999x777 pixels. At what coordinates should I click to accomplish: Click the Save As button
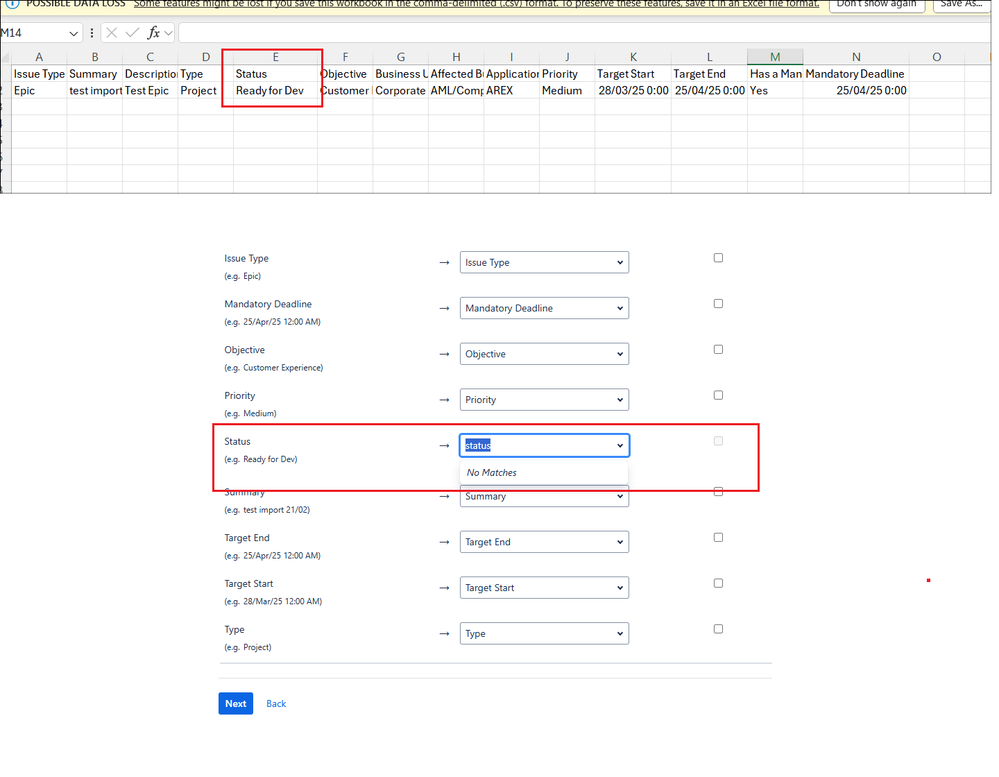pyautogui.click(x=962, y=4)
